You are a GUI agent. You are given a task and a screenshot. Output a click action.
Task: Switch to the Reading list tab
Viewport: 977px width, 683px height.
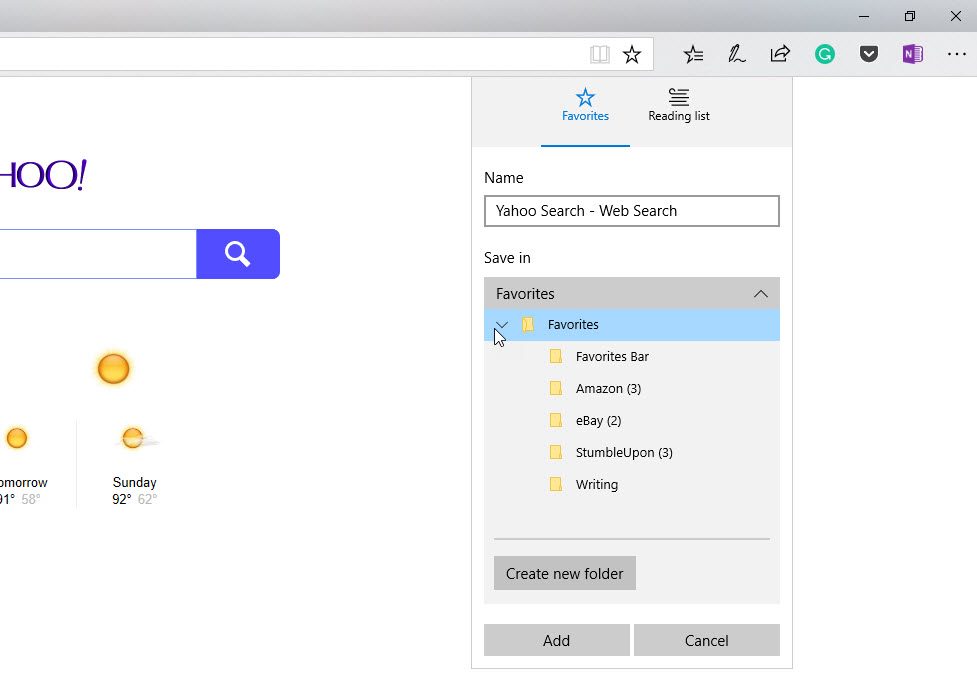[679, 105]
